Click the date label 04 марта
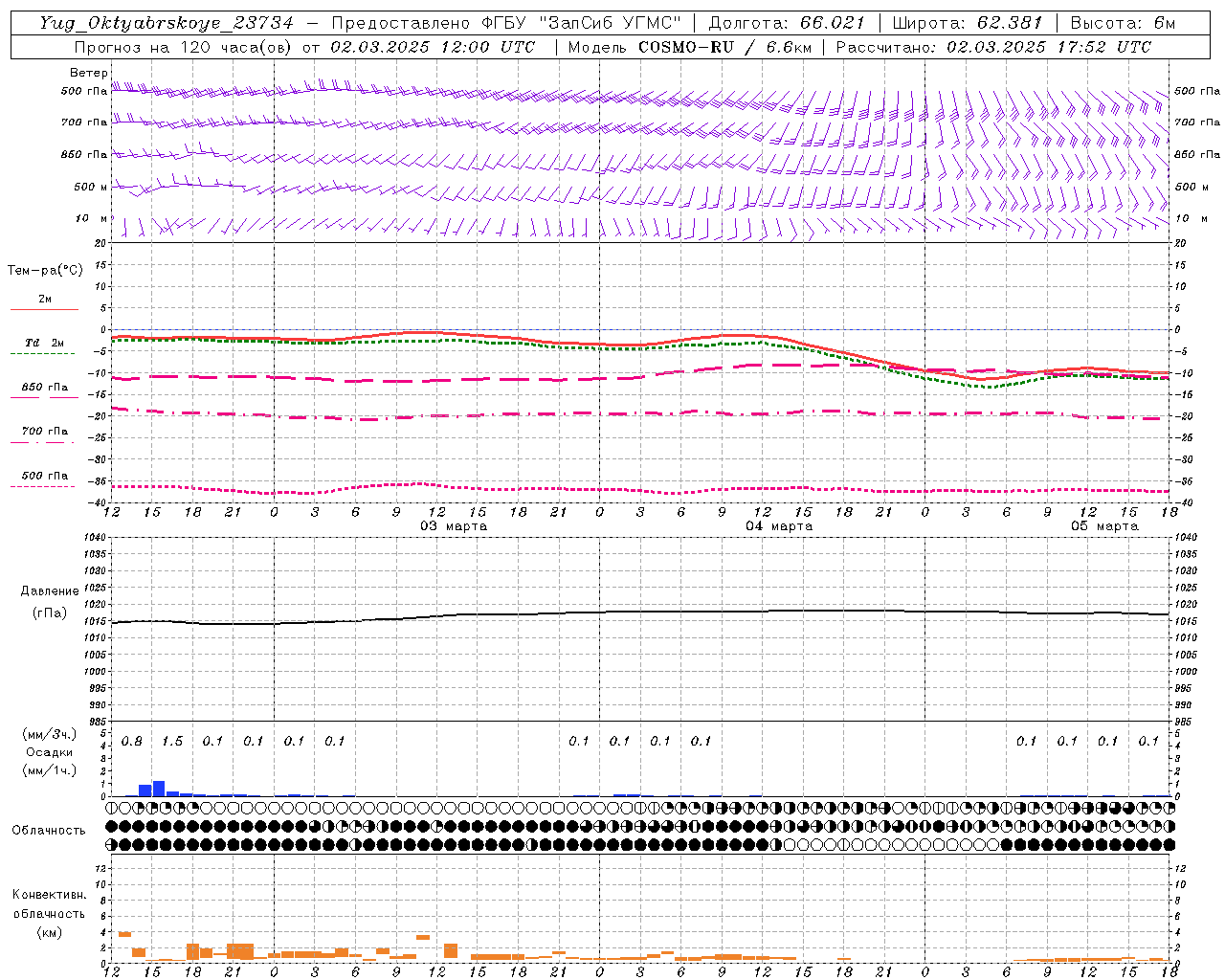This screenshot has height=980, width=1225. (x=779, y=526)
